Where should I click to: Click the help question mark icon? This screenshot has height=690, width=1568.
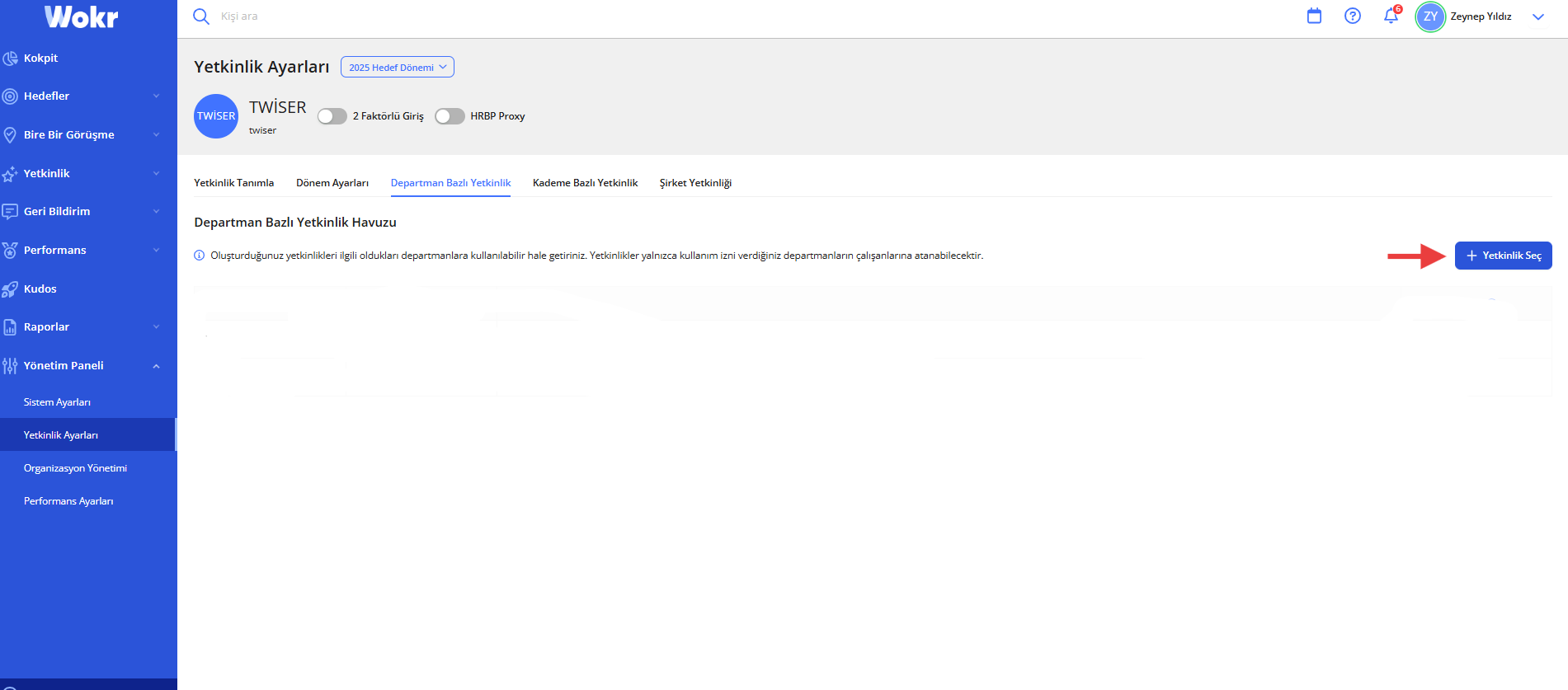coord(1353,16)
